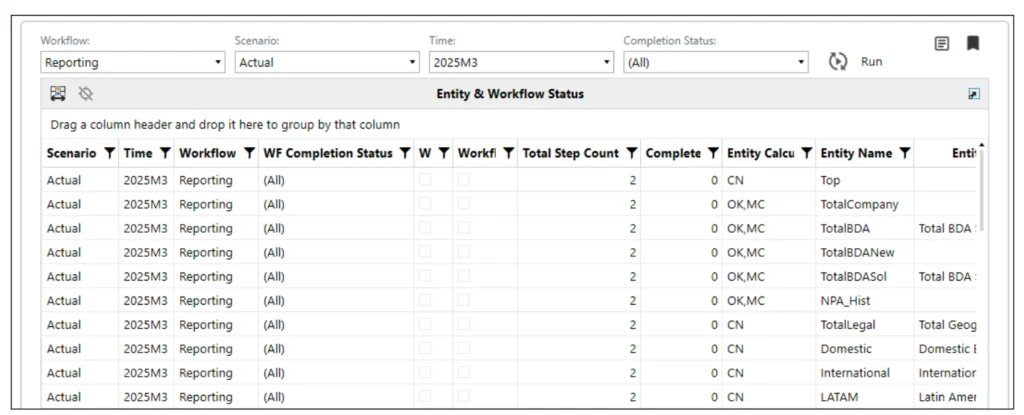Viewport: 1024px width, 415px height.
Task: Sort by WF Completion Status column header
Action: (326, 154)
